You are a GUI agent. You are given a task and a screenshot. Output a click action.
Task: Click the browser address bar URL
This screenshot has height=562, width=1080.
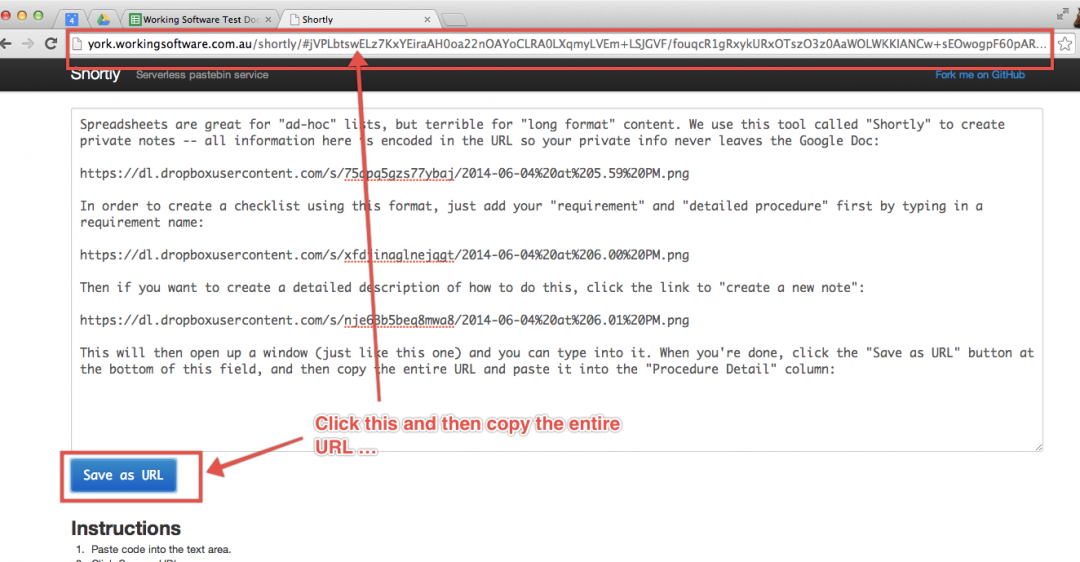(x=566, y=44)
